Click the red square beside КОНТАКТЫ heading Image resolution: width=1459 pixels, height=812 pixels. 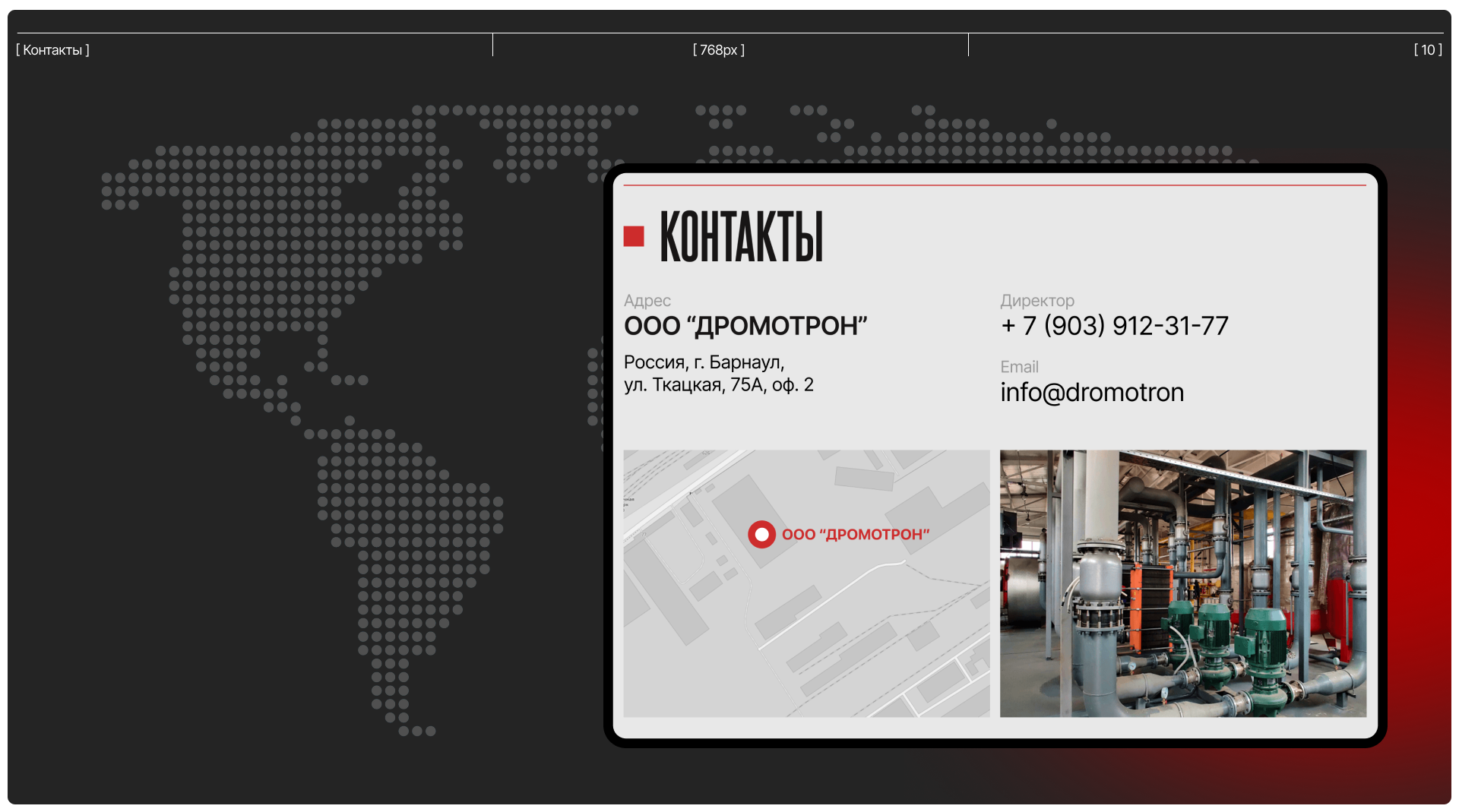tap(634, 236)
